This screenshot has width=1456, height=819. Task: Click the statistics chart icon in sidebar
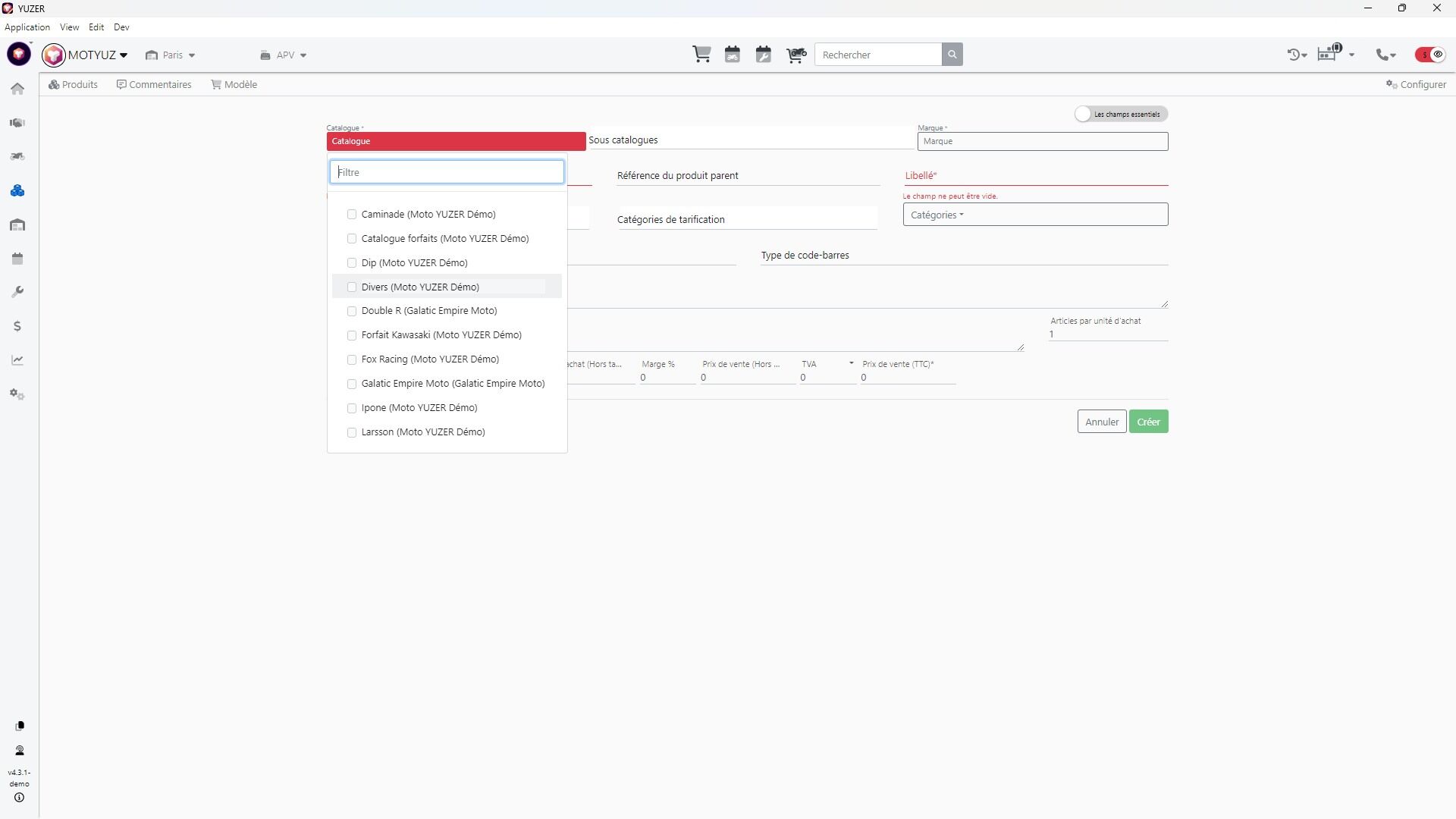tap(17, 360)
